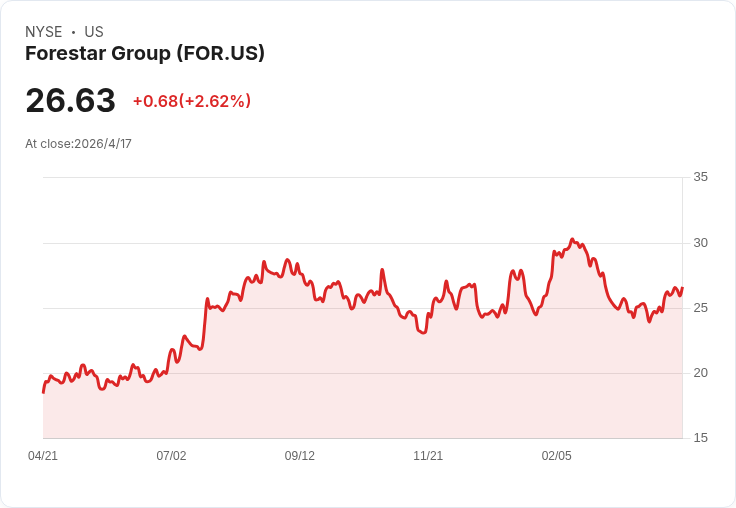Select the NYSE exchange label

click(43, 32)
